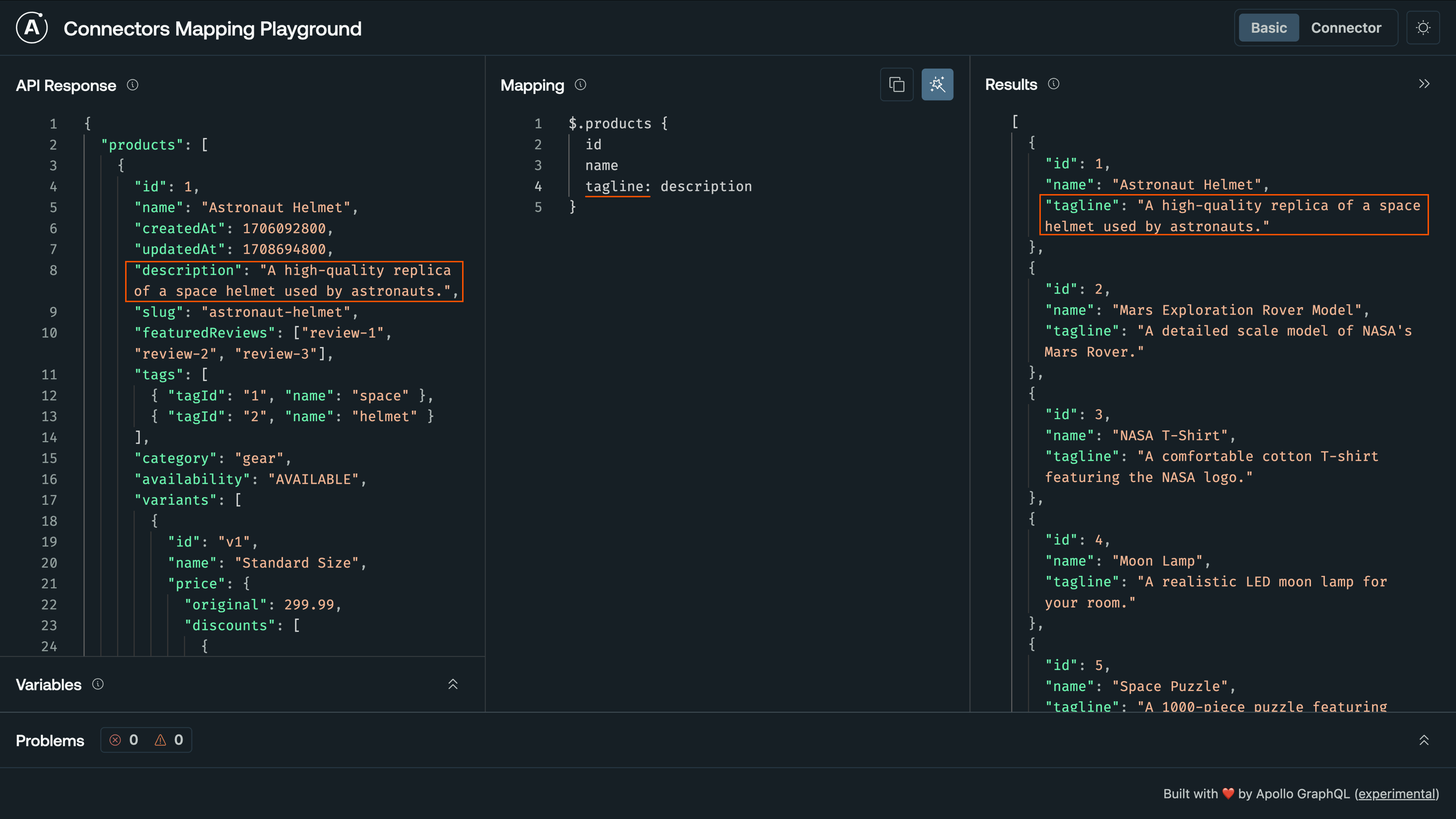
Task: Click the error count icon in Problems
Action: point(115,740)
